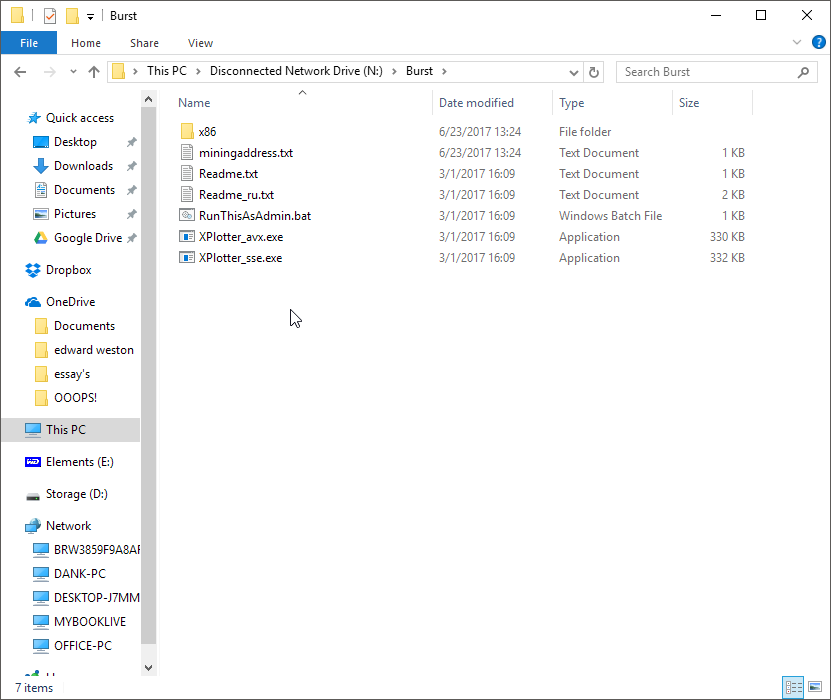
Task: Navigate back using the back arrow
Action: coord(20,71)
